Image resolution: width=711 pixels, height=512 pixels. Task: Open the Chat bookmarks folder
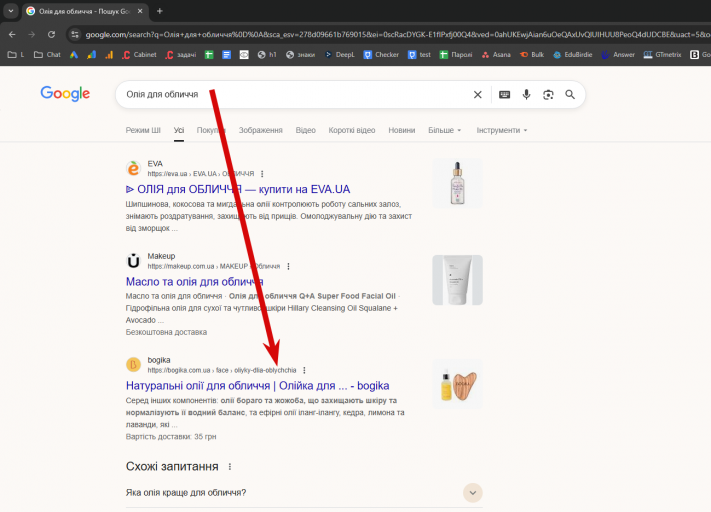pos(47,54)
